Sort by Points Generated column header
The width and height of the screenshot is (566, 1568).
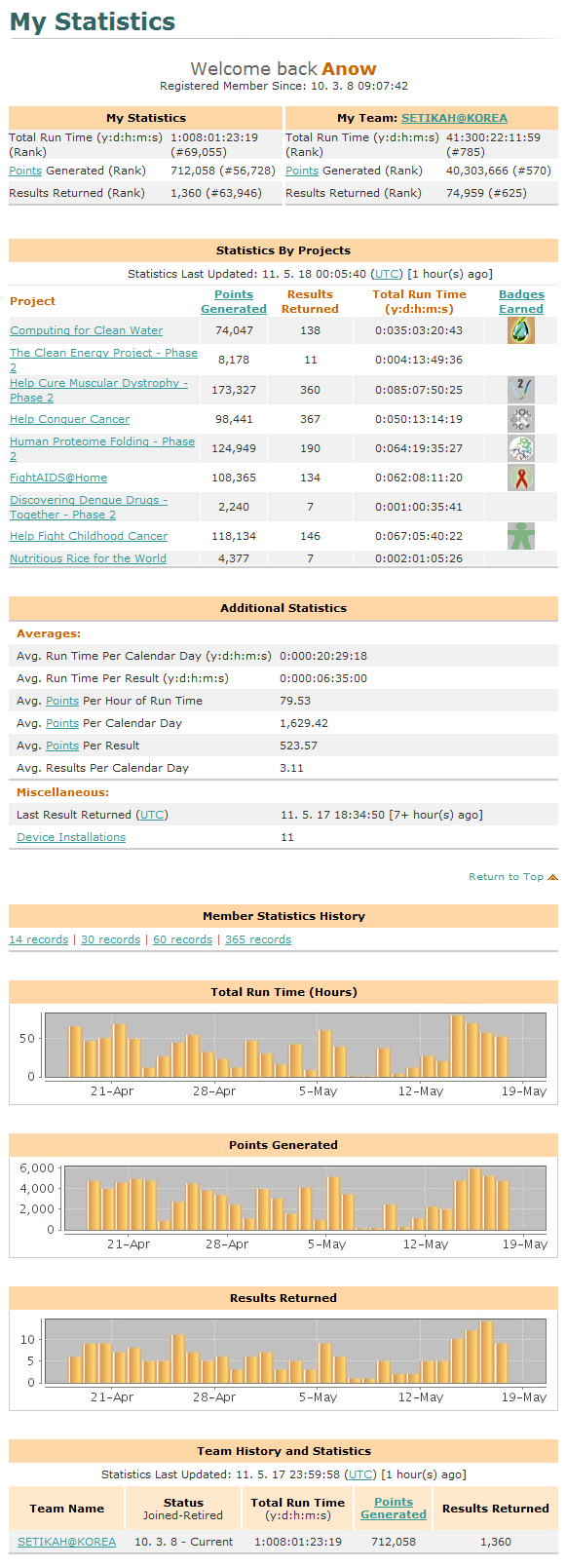point(234,301)
